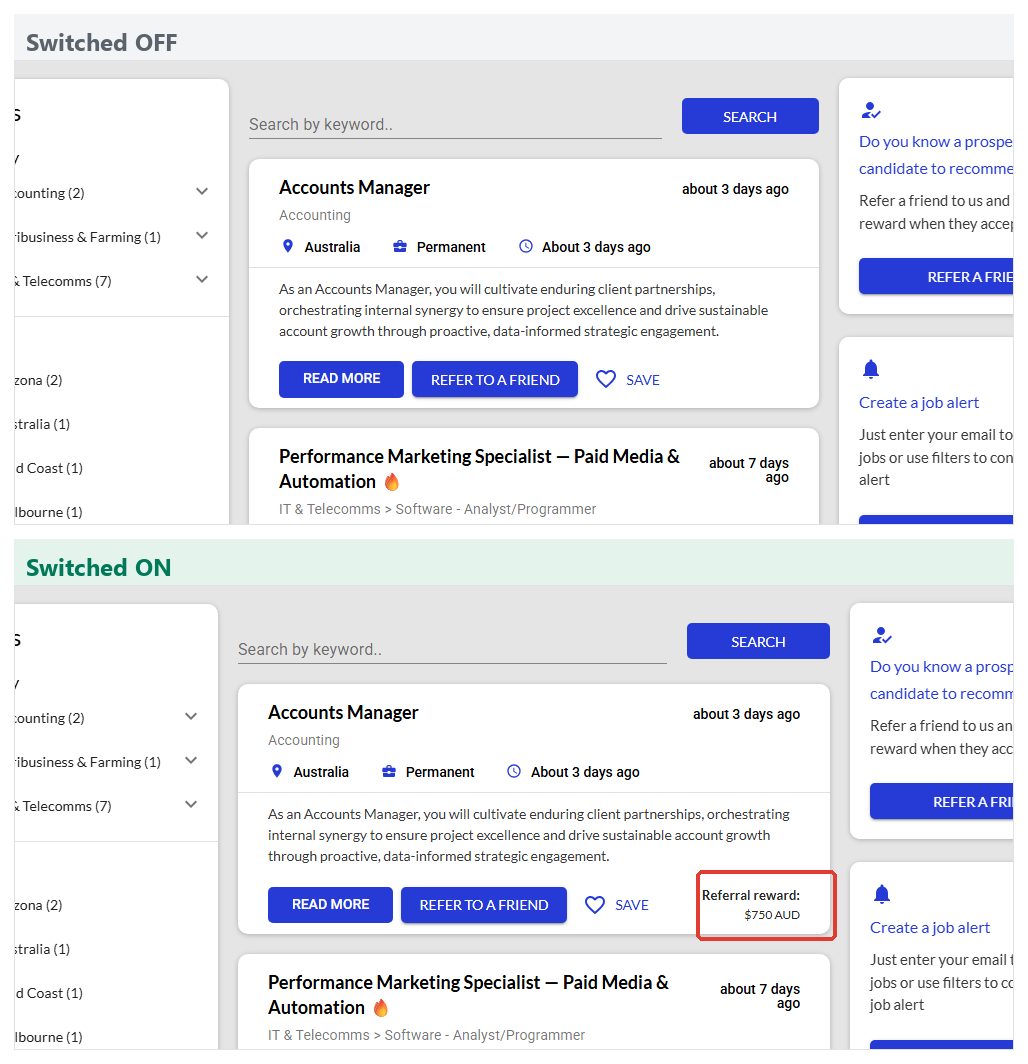Click bell icon above top Create a job alert
Screen dimensions: 1028x1064
871,369
